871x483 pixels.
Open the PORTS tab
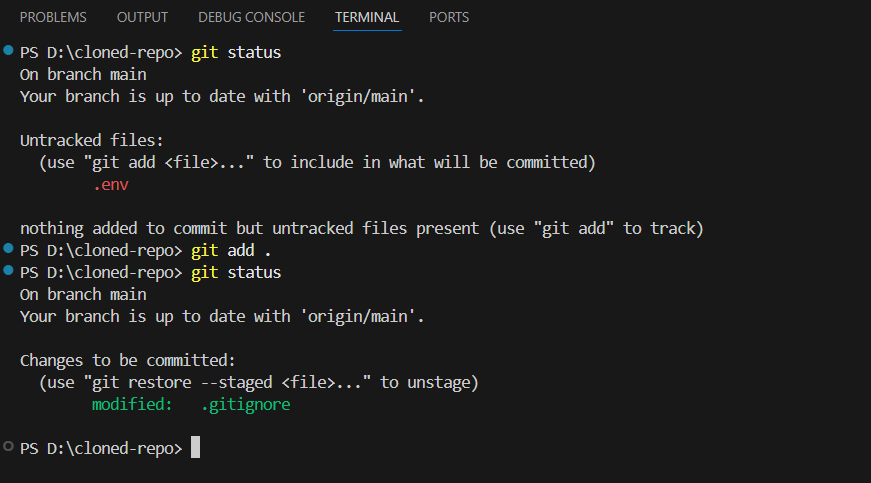(x=449, y=17)
